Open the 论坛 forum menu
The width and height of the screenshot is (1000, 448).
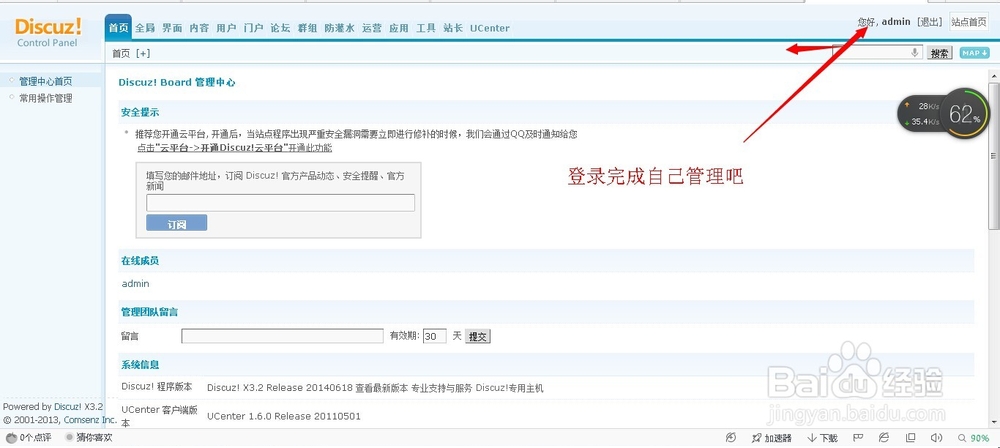point(281,28)
